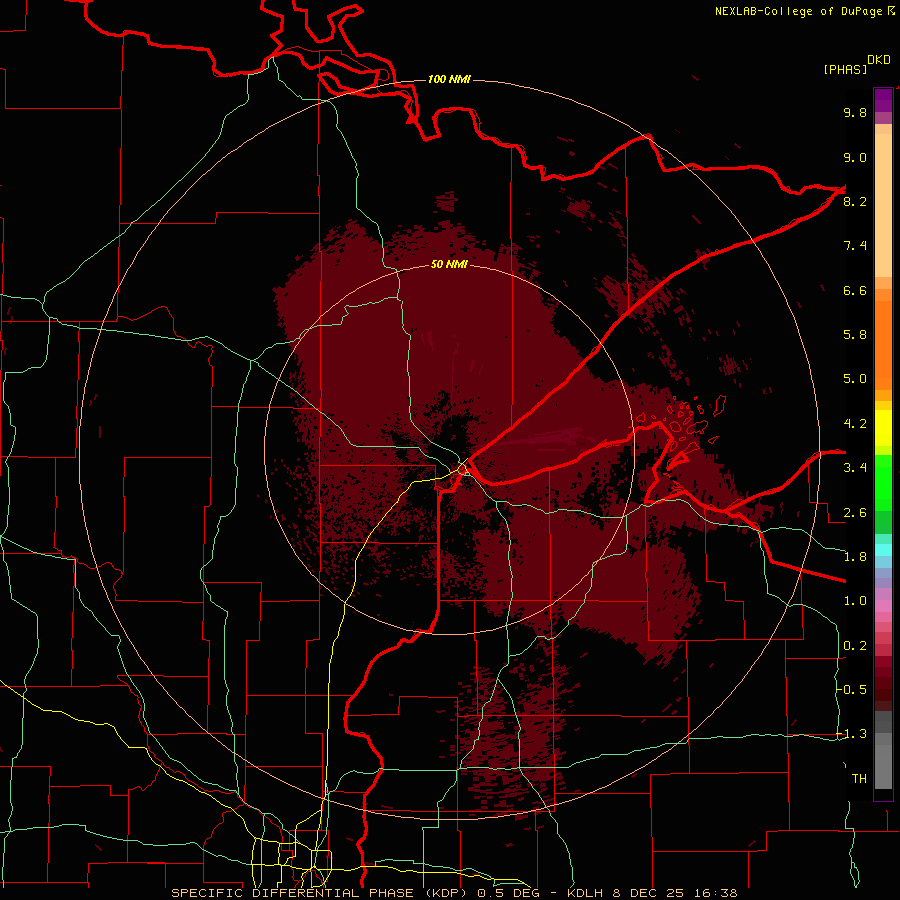Image resolution: width=900 pixels, height=900 pixels.
Task: Click the 3.4 color scale label
Action: click(x=855, y=468)
